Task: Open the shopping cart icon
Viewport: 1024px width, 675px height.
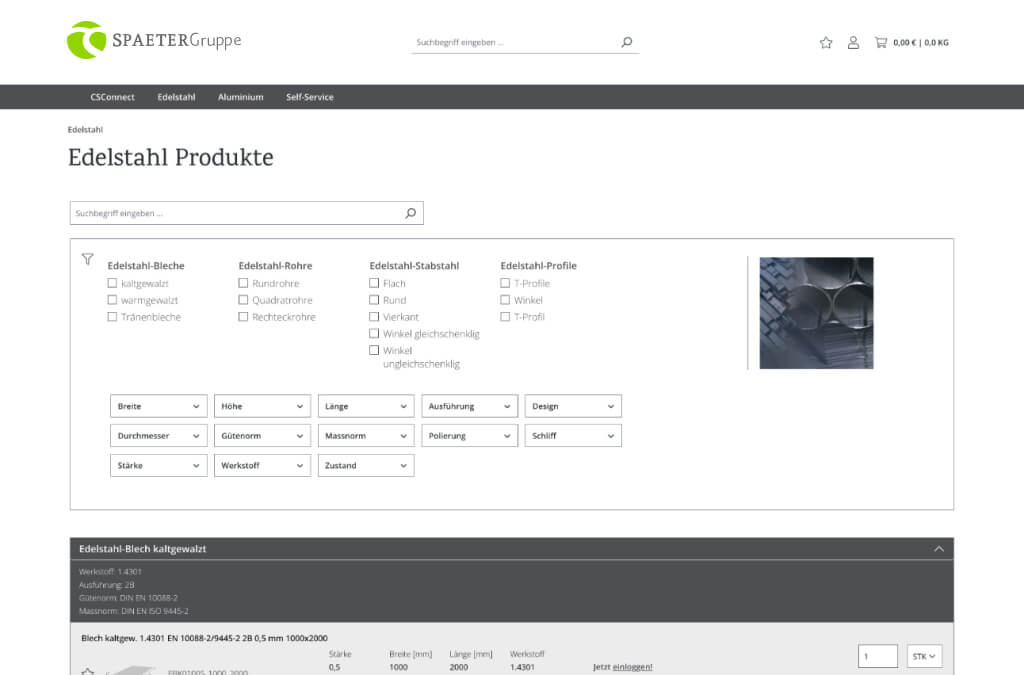Action: 880,42
